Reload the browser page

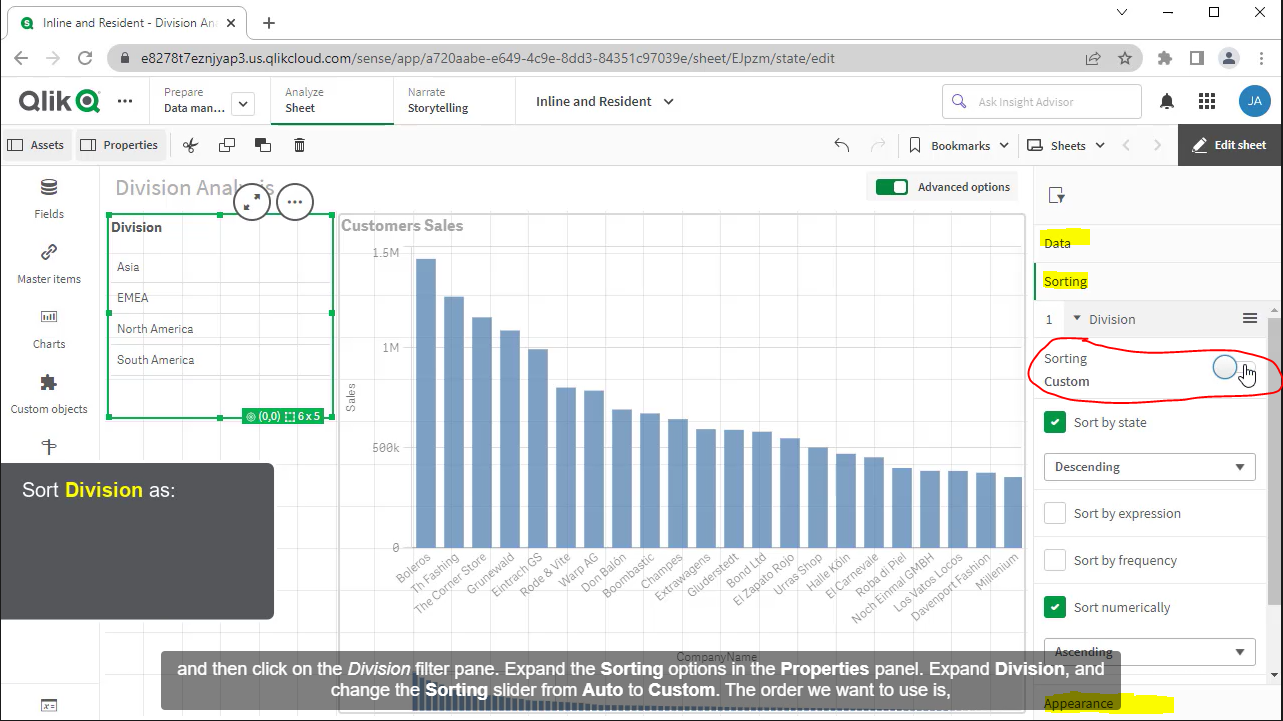(x=85, y=58)
